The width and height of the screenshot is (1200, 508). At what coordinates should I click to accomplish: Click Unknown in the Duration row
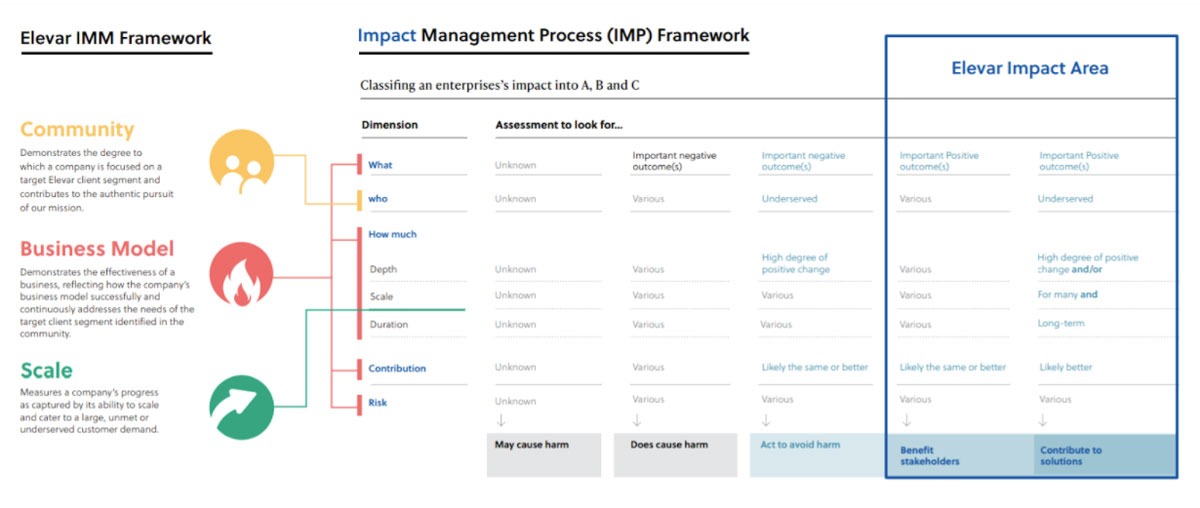point(515,324)
